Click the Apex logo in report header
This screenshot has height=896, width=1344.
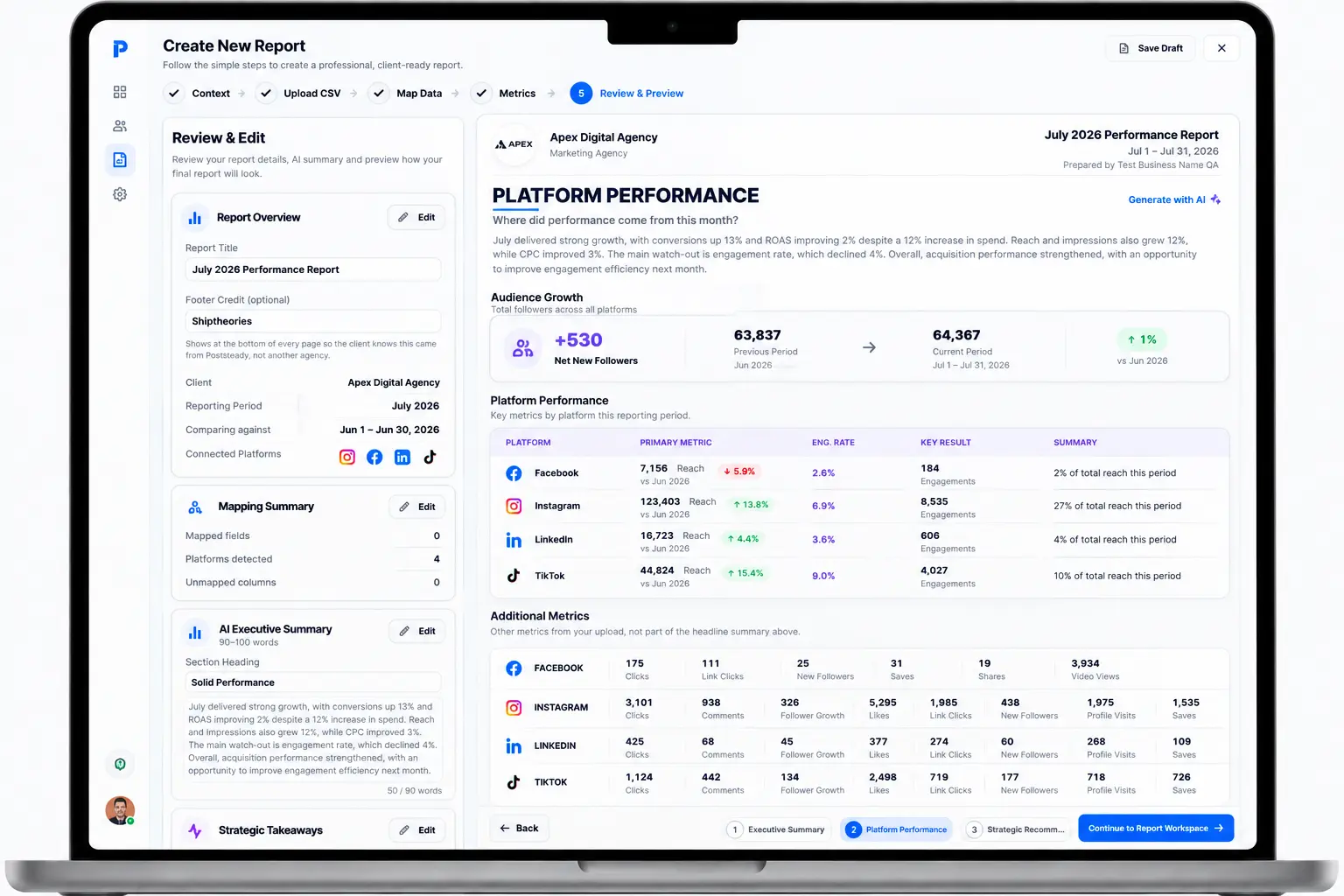click(x=514, y=144)
